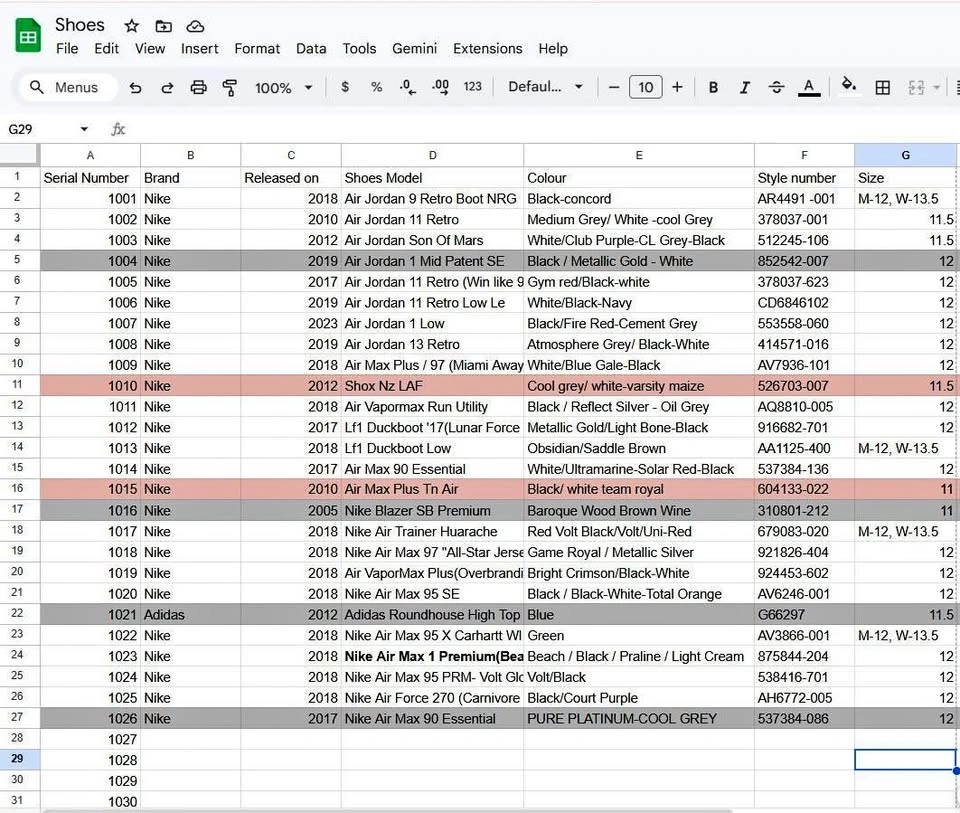960x813 pixels.
Task: Click style number cell G66297
Action: click(804, 614)
